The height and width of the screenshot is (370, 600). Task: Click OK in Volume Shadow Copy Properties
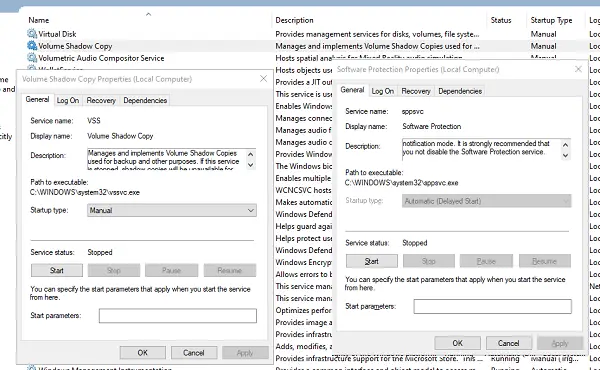[x=143, y=353]
